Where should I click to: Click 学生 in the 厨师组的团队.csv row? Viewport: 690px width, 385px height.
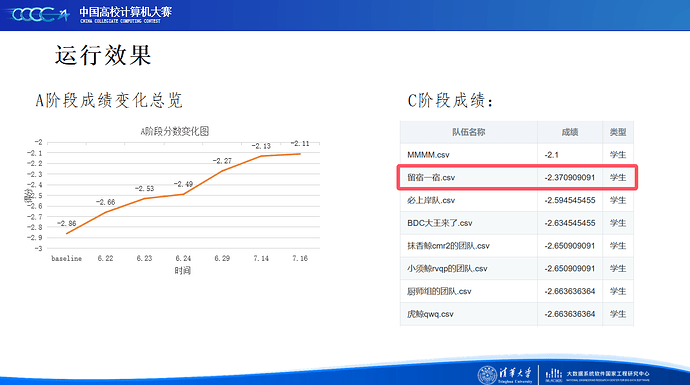pos(618,291)
